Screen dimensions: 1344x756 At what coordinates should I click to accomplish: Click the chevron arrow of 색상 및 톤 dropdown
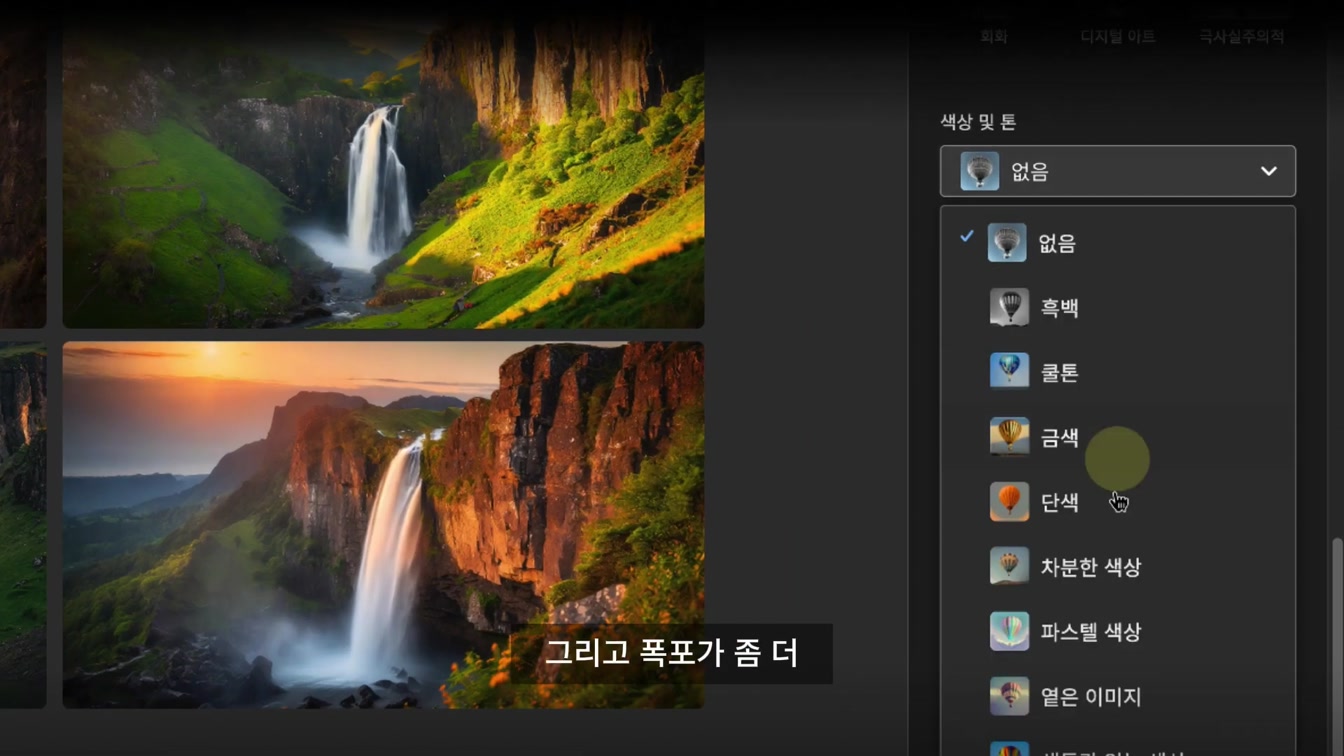(1268, 171)
